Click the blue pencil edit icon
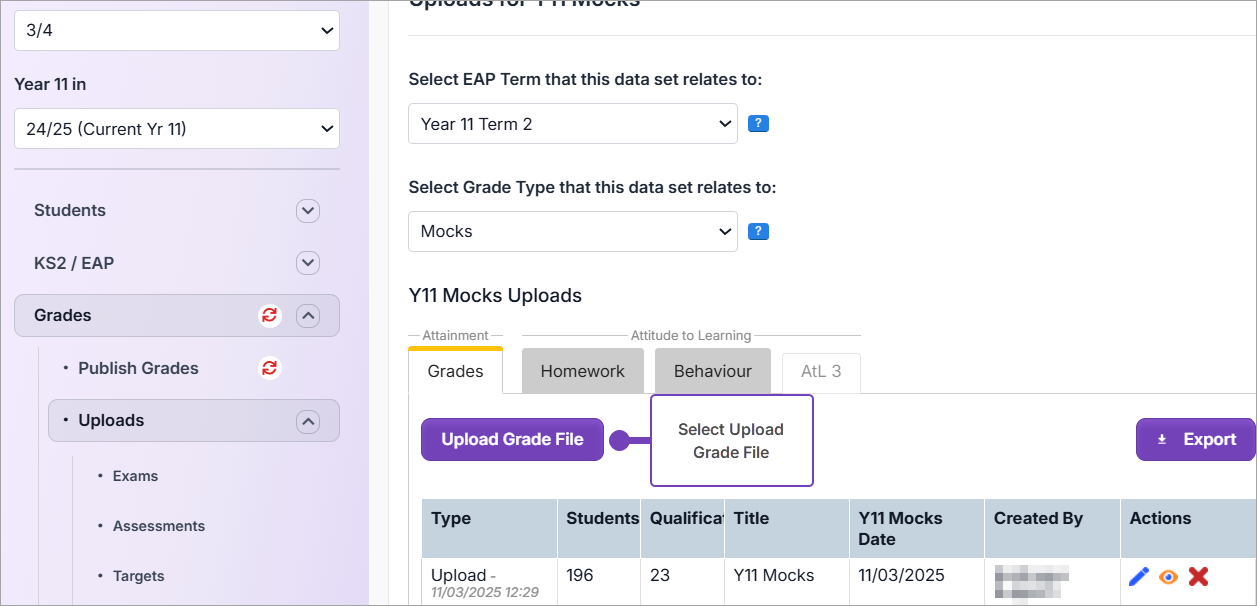 click(x=1138, y=576)
